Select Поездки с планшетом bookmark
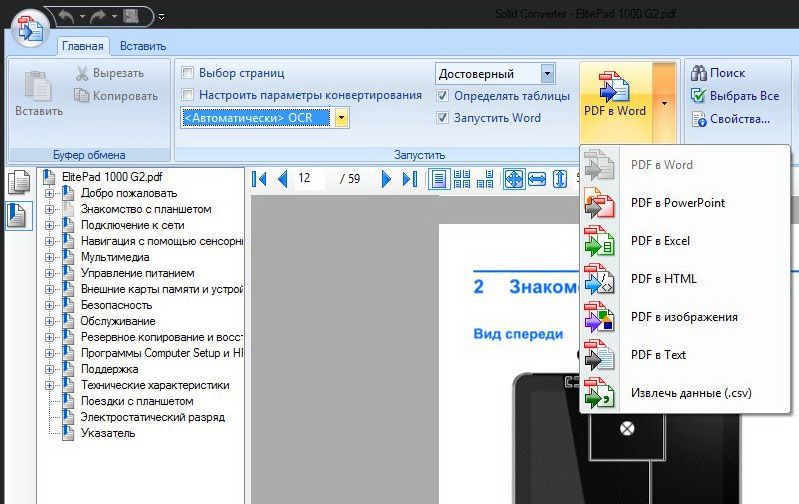This screenshot has height=504, width=799. [x=137, y=401]
